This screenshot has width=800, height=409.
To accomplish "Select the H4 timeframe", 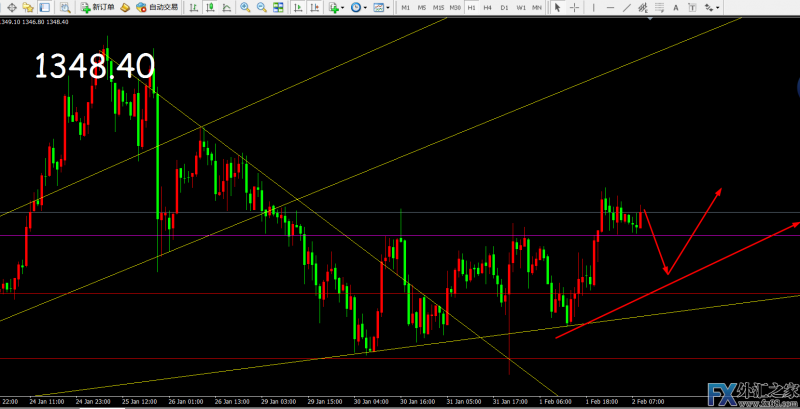I will coord(487,7).
